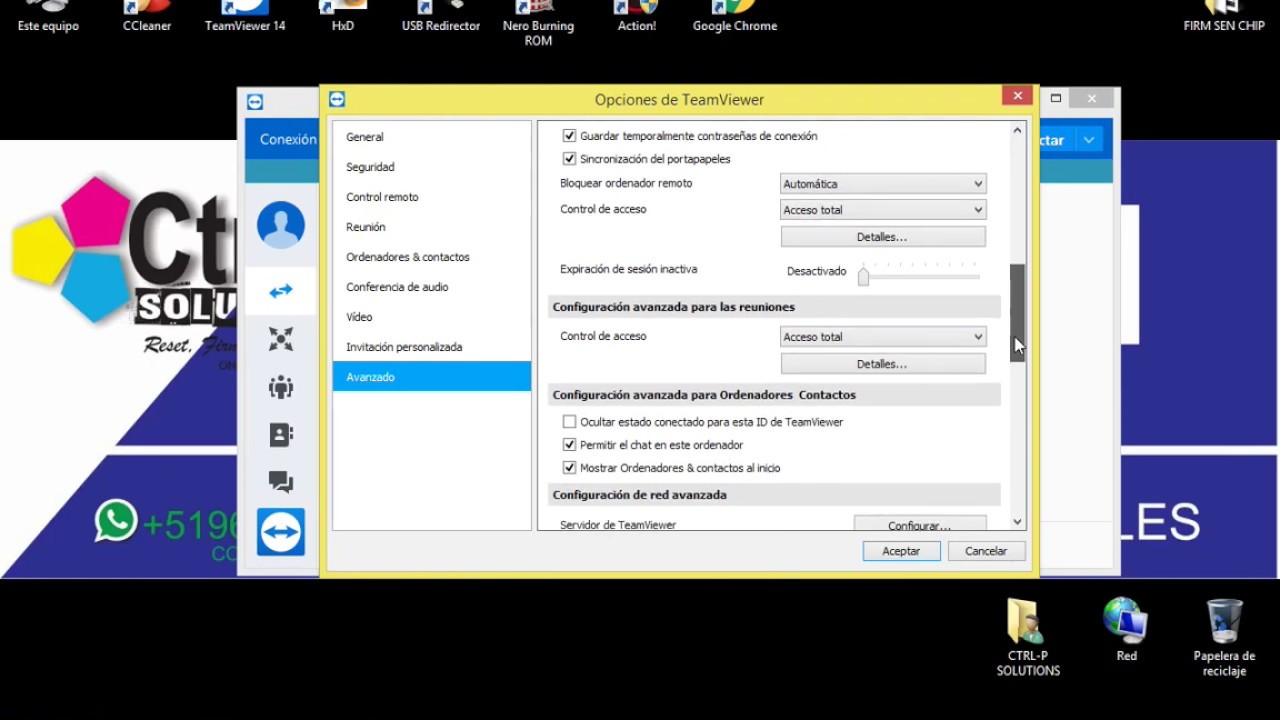Open remote control Control de acceso dropdown

coord(883,210)
